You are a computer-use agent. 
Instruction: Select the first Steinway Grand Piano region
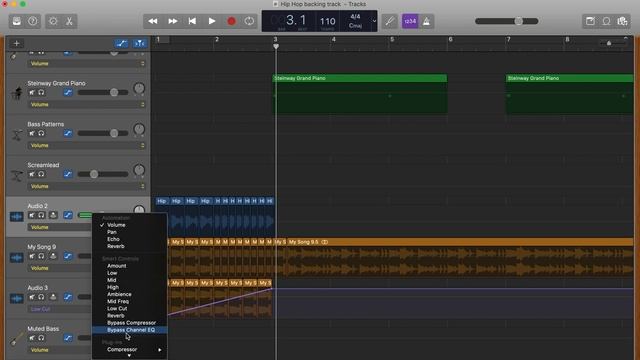tap(360, 93)
